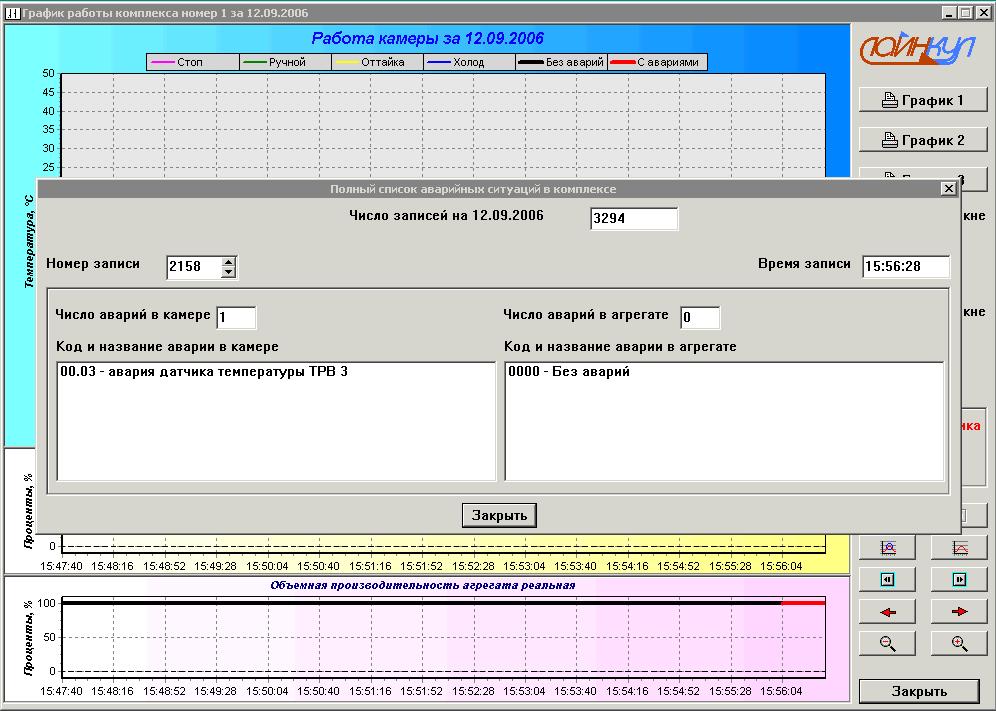The image size is (996, 711).
Task: Decrease record number with the down spinner arrow
Action: click(x=229, y=273)
